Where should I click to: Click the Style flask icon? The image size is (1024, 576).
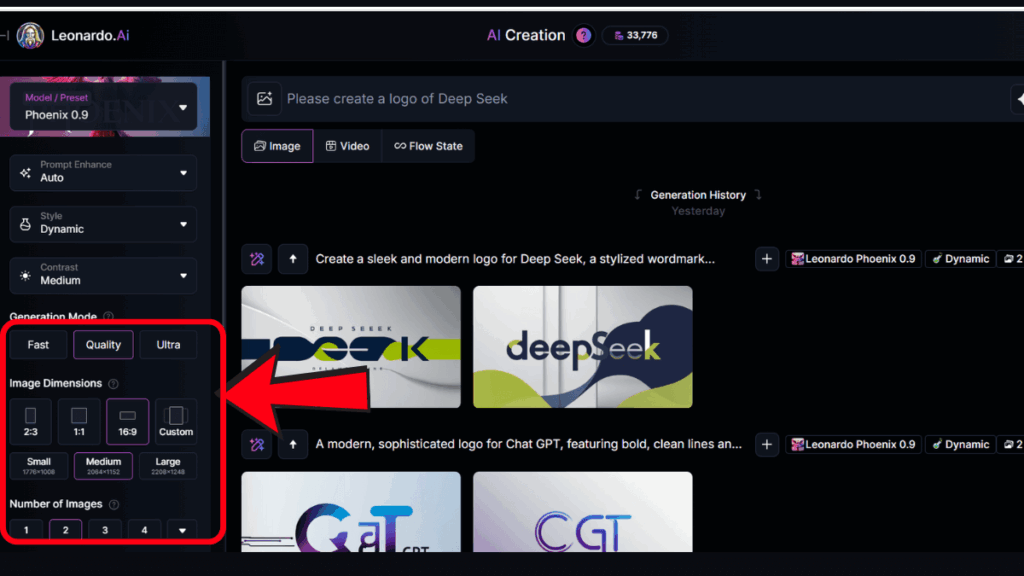[25, 224]
